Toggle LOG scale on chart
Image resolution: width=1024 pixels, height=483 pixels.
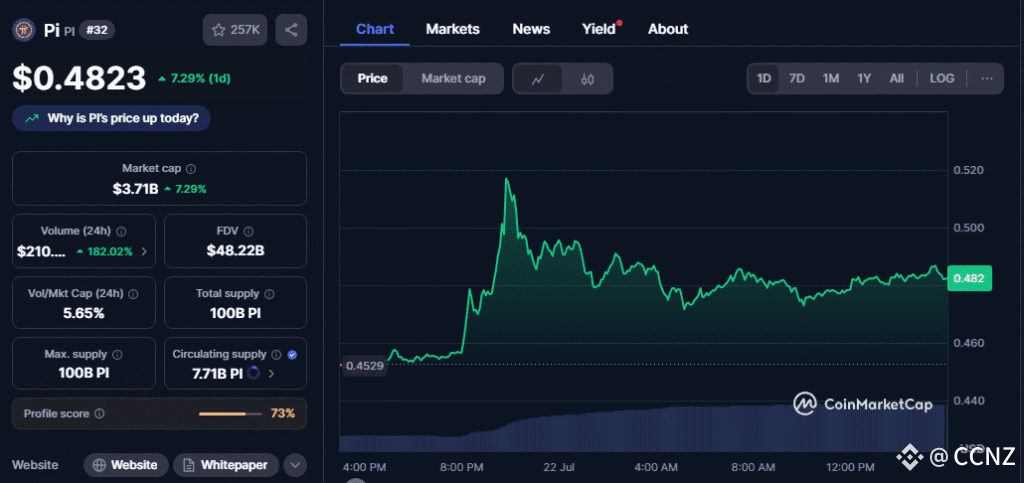(x=942, y=78)
